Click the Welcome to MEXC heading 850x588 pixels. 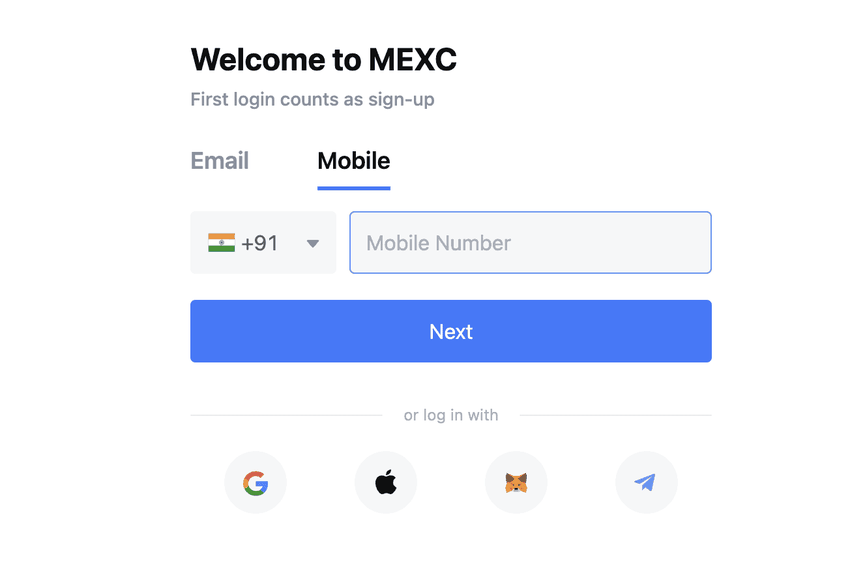[x=324, y=59]
